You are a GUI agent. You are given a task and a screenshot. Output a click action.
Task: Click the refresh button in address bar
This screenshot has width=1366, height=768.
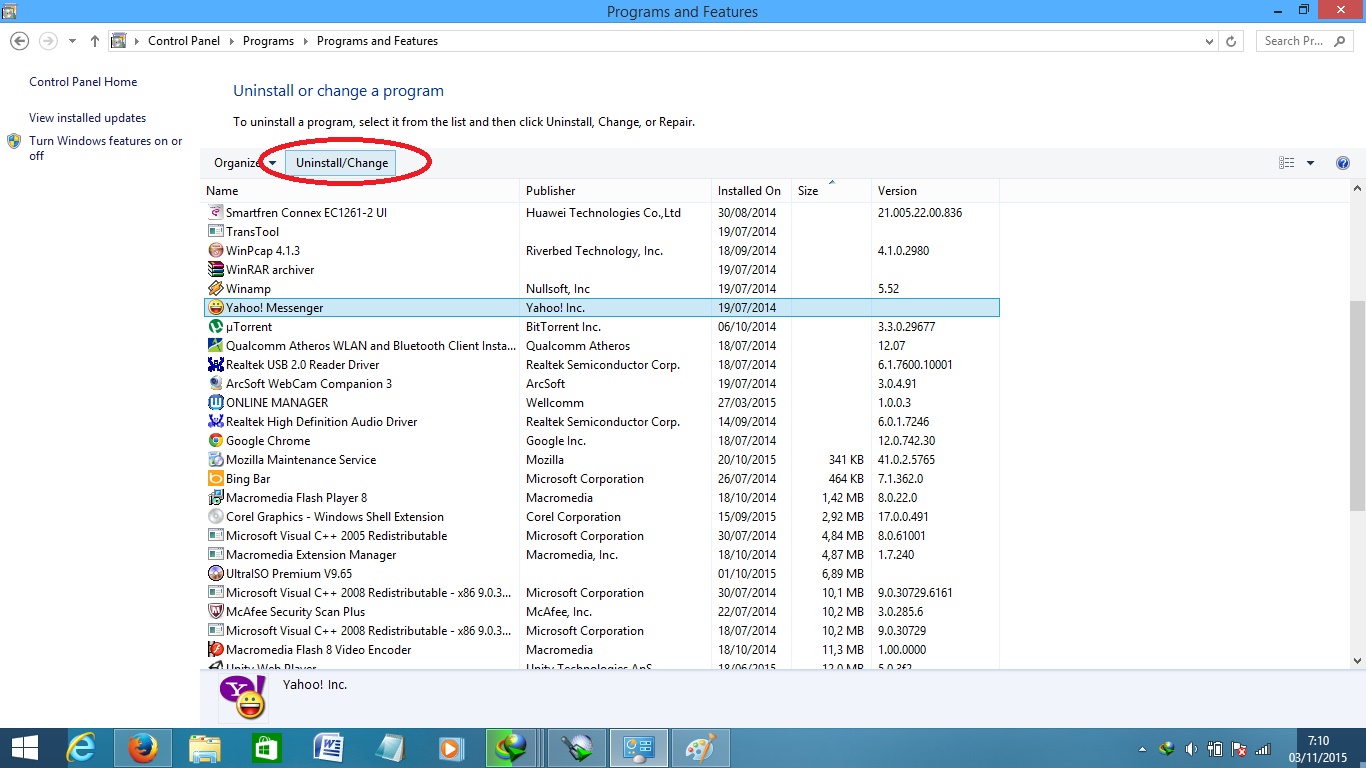click(x=1232, y=41)
